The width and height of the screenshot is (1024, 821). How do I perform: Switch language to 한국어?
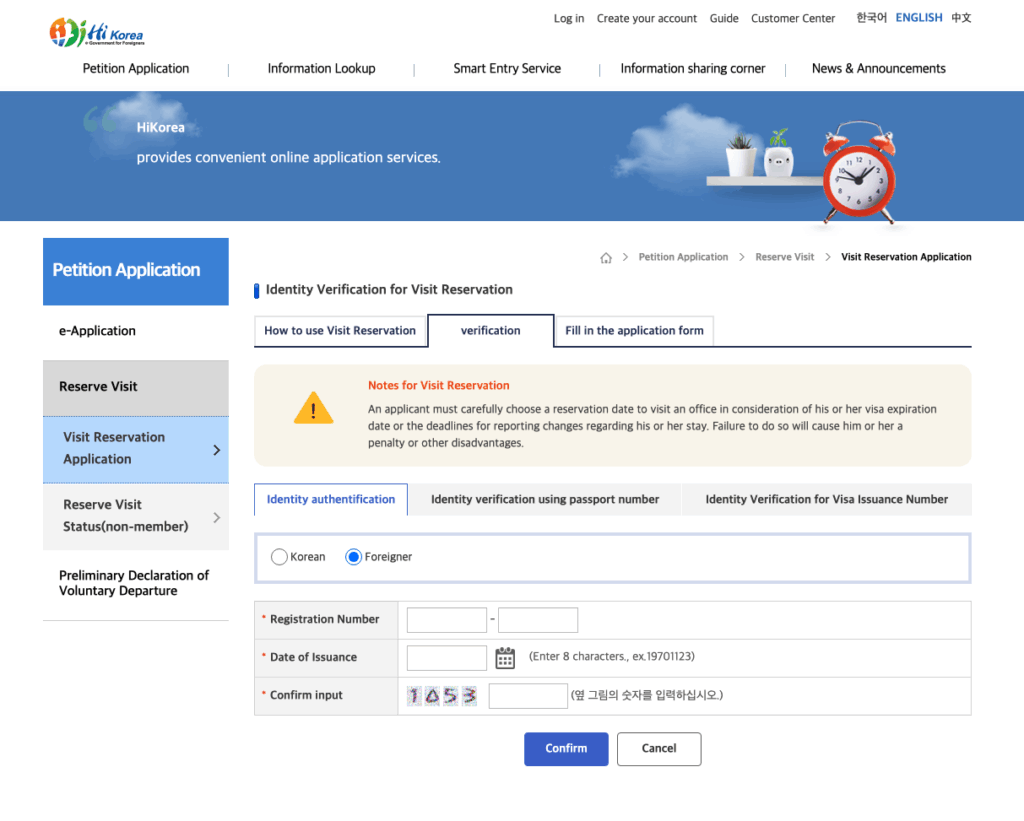tap(871, 18)
